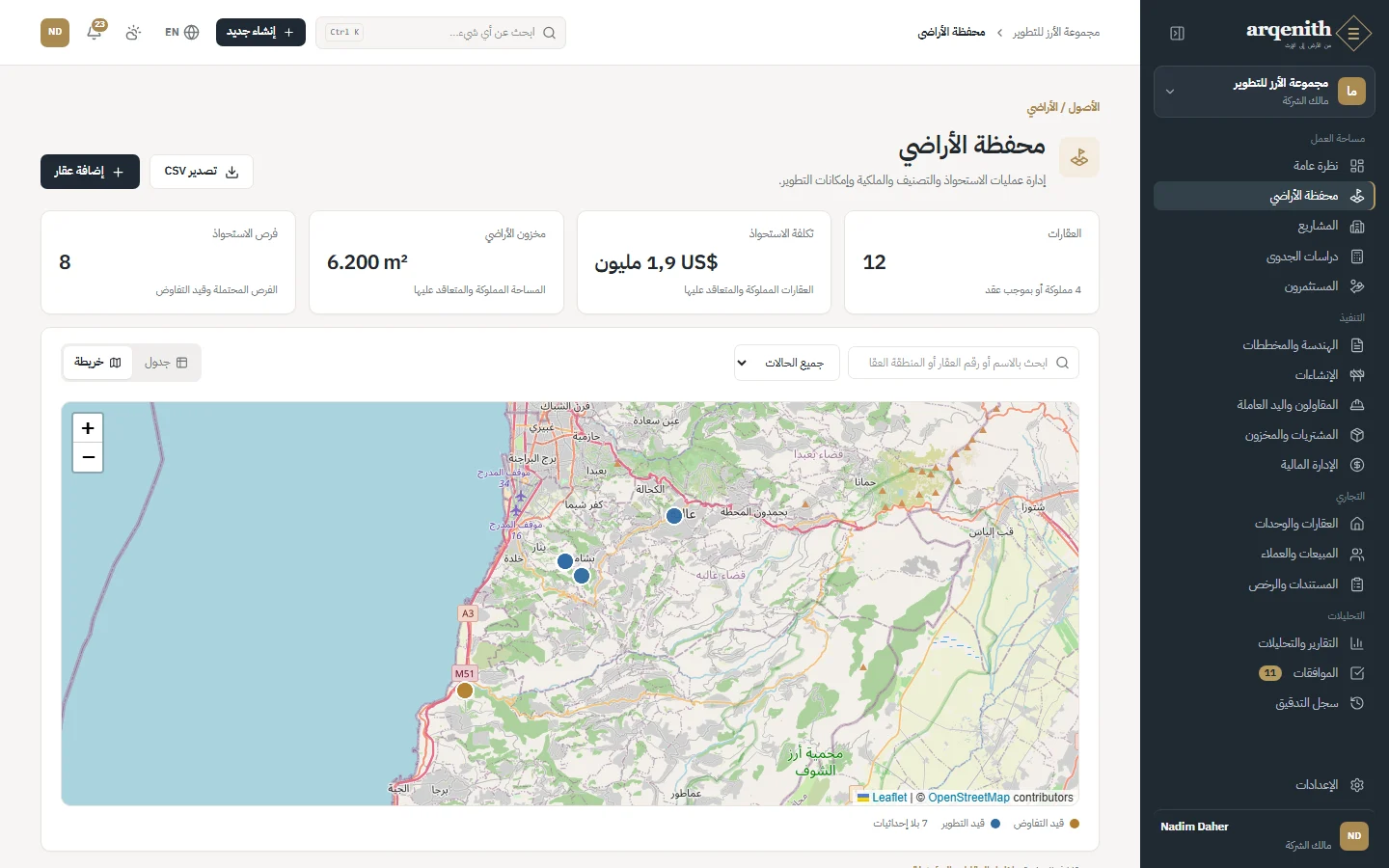The width and height of the screenshot is (1389, 868).
Task: Click Nadim Daher profile in sidebar footer
Action: (1265, 835)
